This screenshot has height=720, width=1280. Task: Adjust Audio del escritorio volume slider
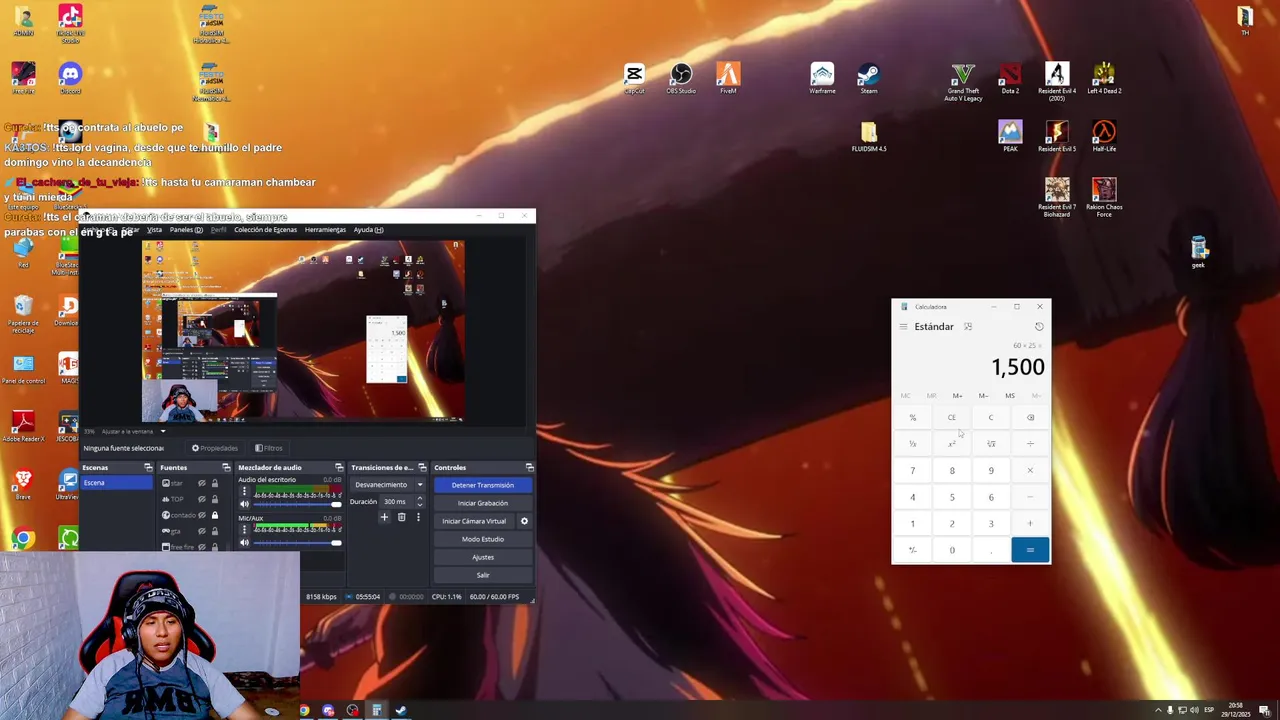pos(297,504)
